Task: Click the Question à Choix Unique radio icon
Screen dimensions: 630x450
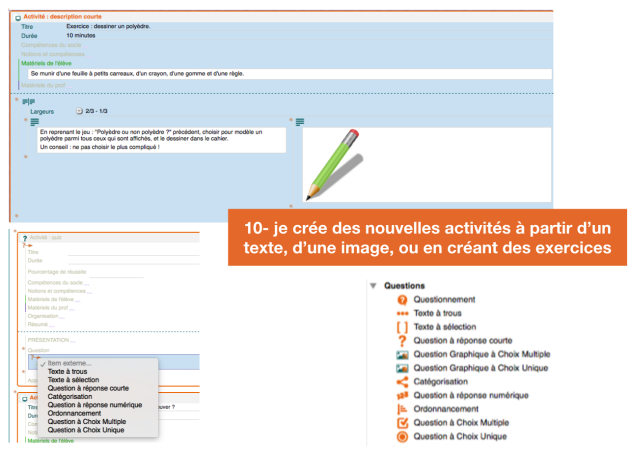Action: pyautogui.click(x=401, y=436)
